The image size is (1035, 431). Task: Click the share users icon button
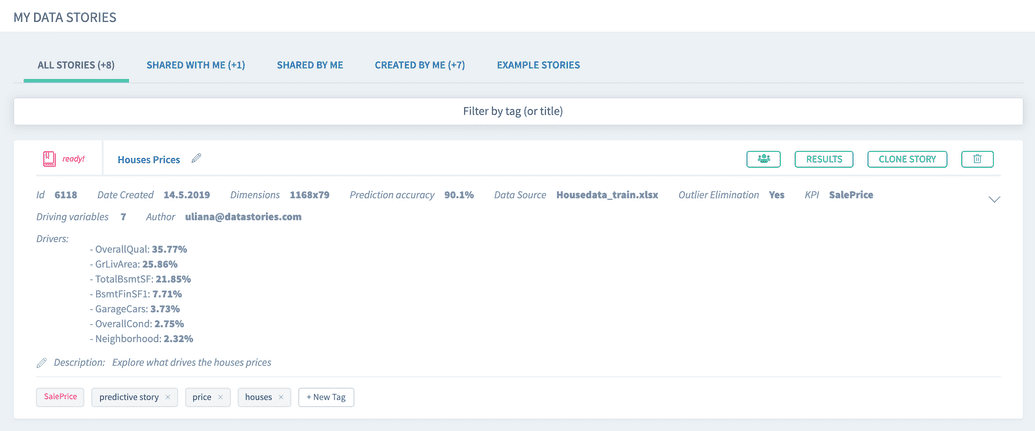tap(764, 159)
